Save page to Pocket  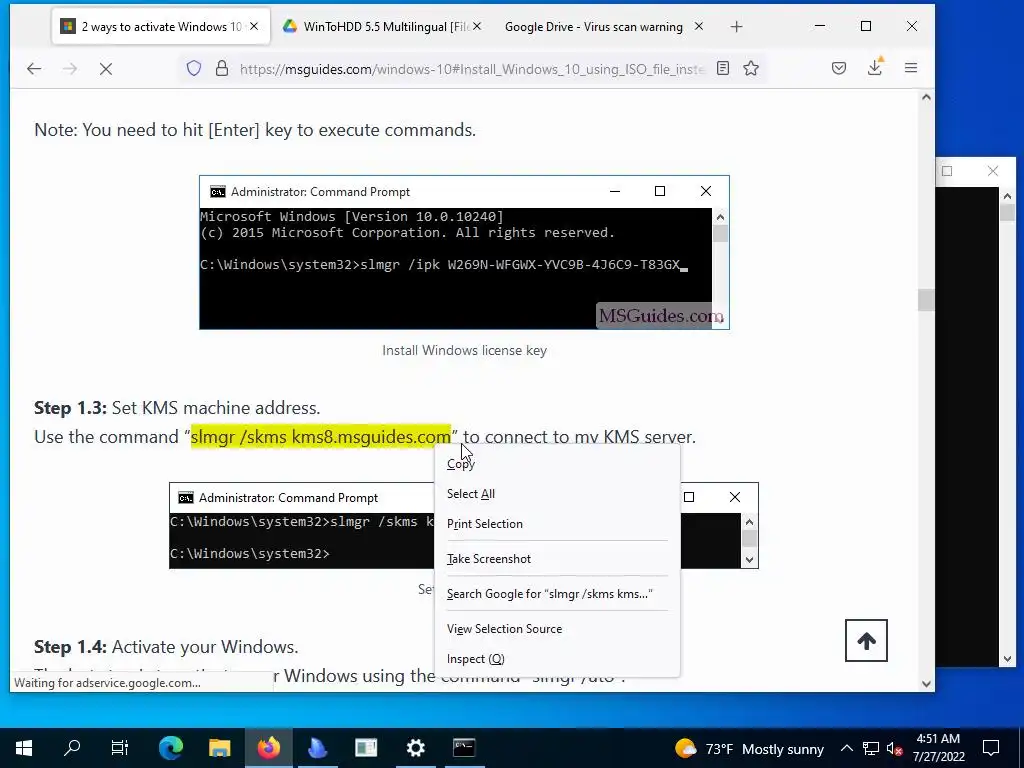coord(839,68)
